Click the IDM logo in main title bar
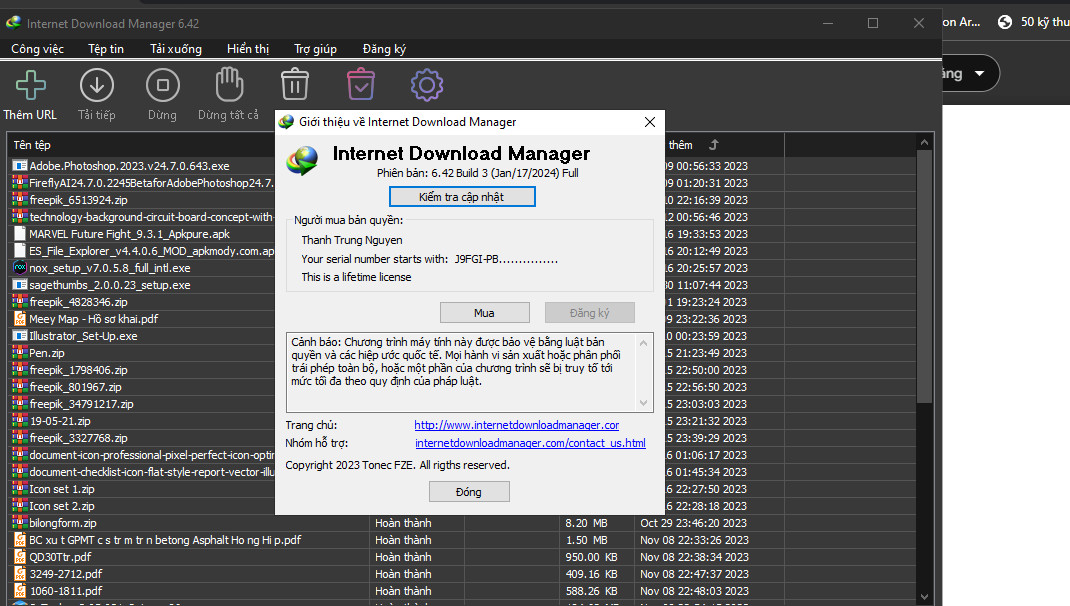 point(14,23)
